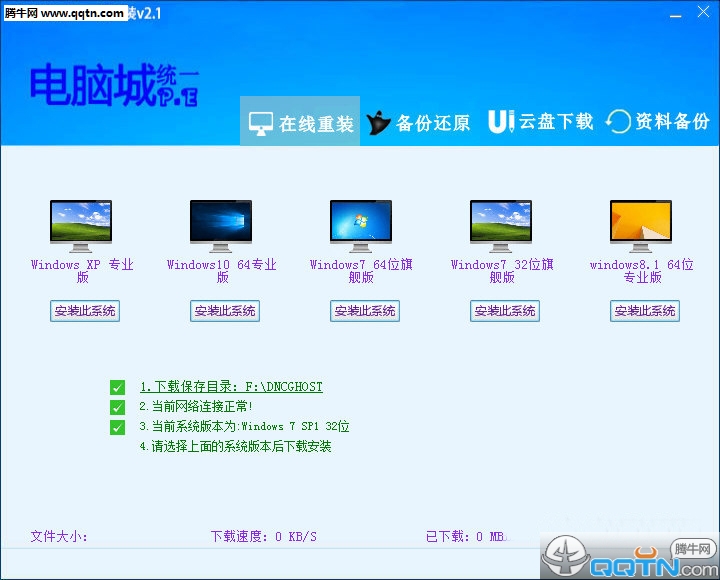Select the windows8.1 64位专业版 monitor thumbnail

[641, 226]
